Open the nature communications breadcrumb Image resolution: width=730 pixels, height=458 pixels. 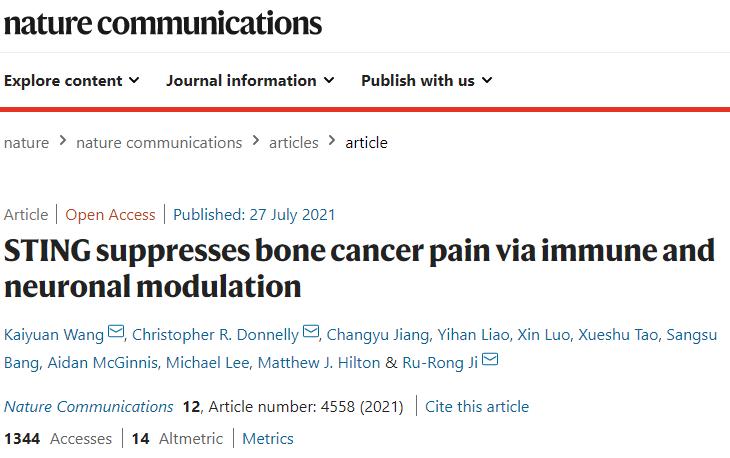(x=159, y=142)
